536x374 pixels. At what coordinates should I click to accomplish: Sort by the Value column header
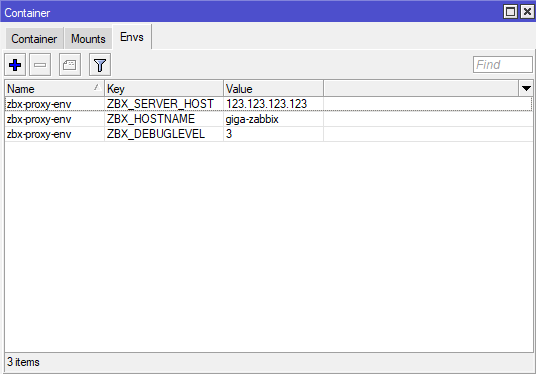pos(273,89)
